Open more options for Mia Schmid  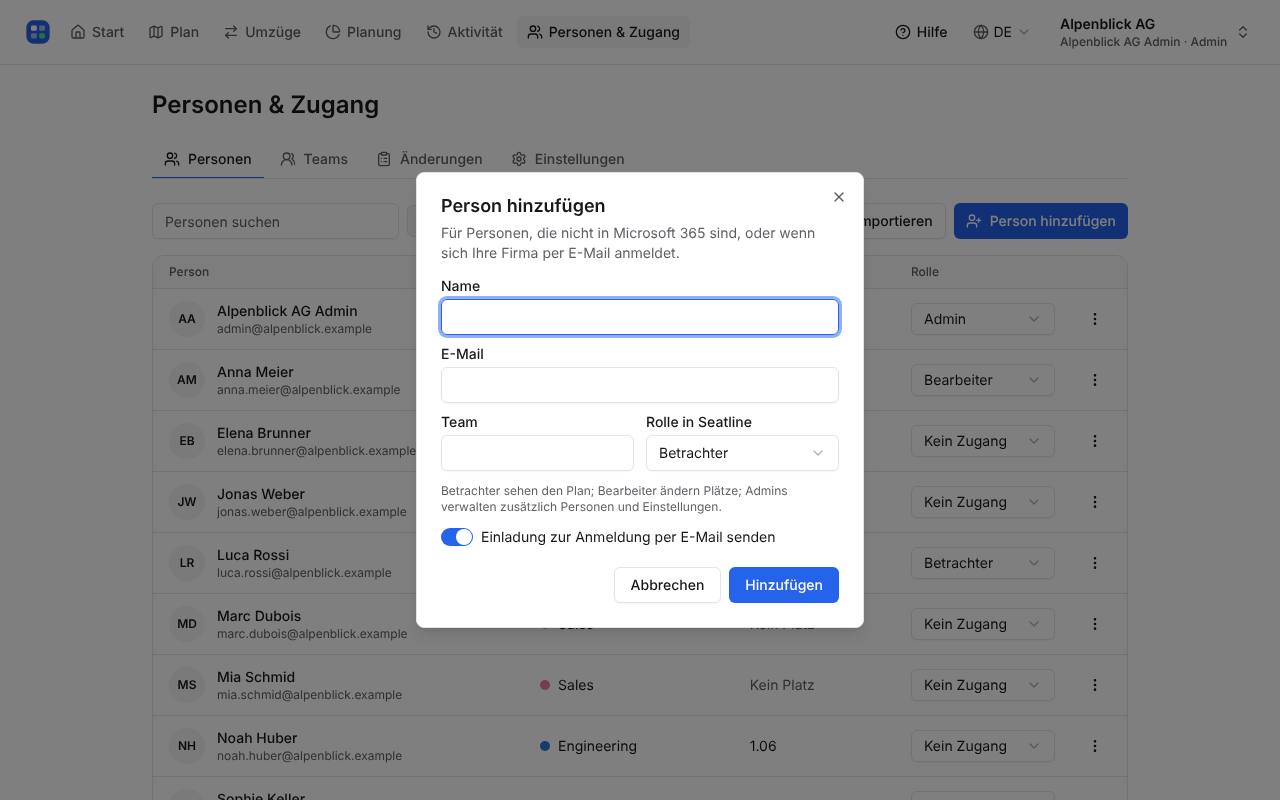point(1095,685)
